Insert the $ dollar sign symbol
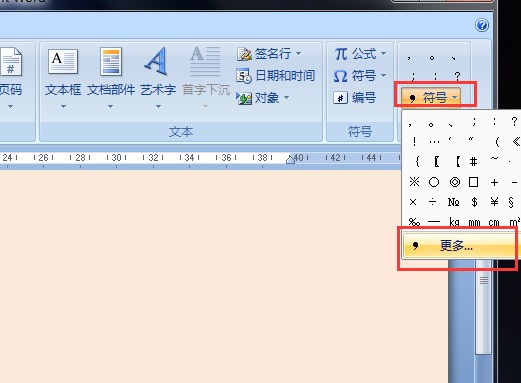 [x=474, y=202]
